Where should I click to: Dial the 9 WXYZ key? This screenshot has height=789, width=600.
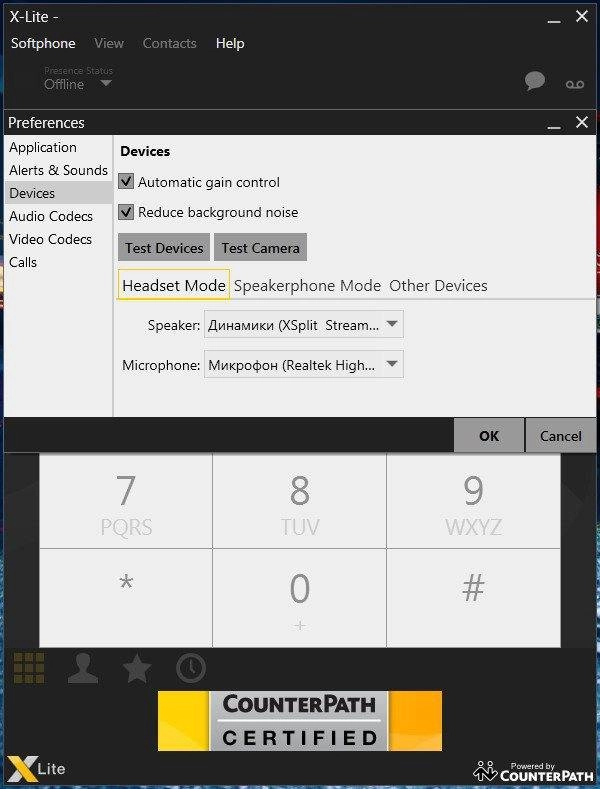coord(474,501)
